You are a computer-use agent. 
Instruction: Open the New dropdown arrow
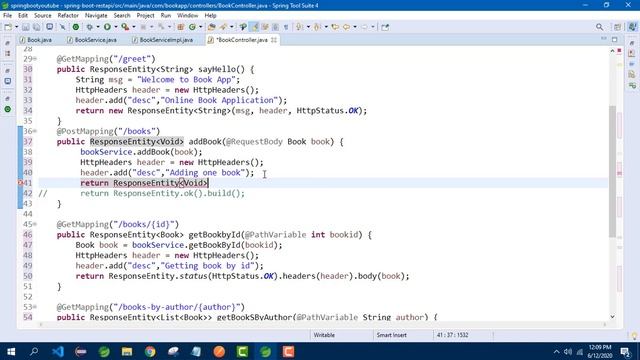click(16, 27)
